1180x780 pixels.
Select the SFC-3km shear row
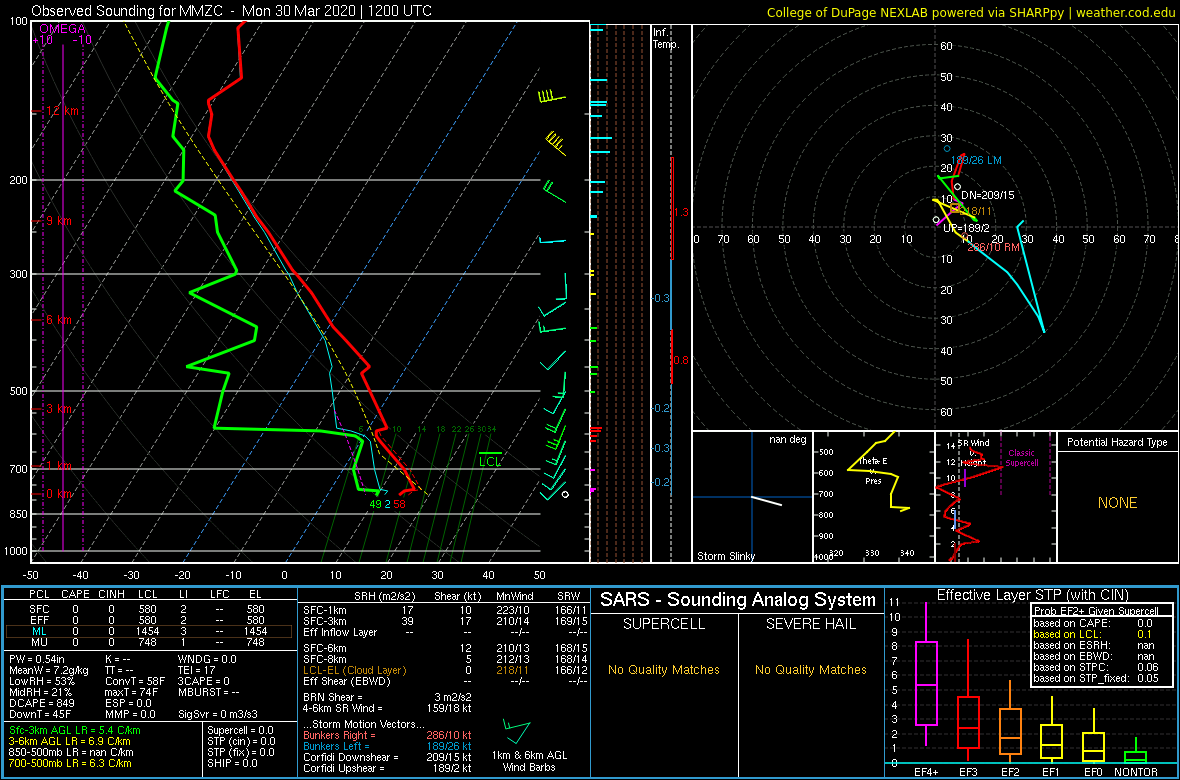444,620
